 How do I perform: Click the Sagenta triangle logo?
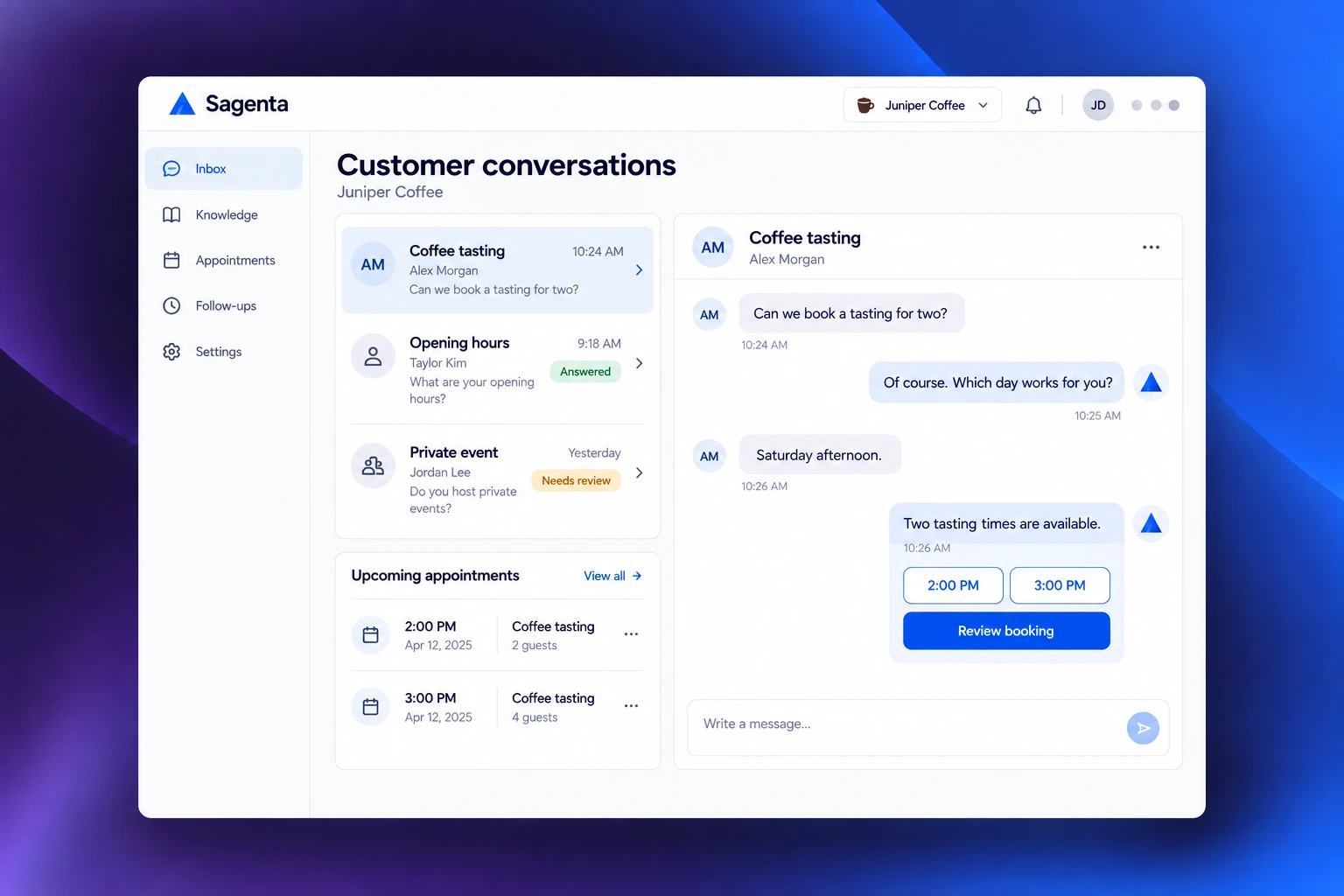point(182,104)
